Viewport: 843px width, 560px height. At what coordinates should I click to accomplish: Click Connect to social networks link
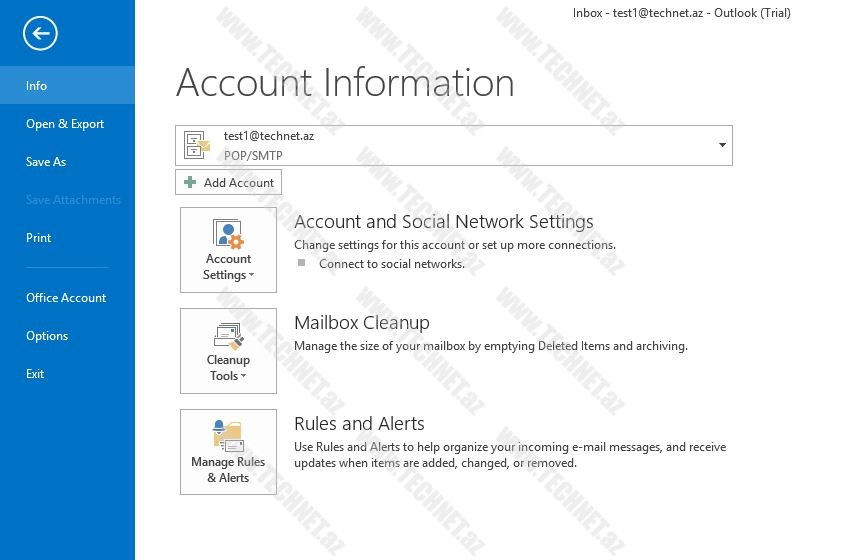(x=391, y=264)
